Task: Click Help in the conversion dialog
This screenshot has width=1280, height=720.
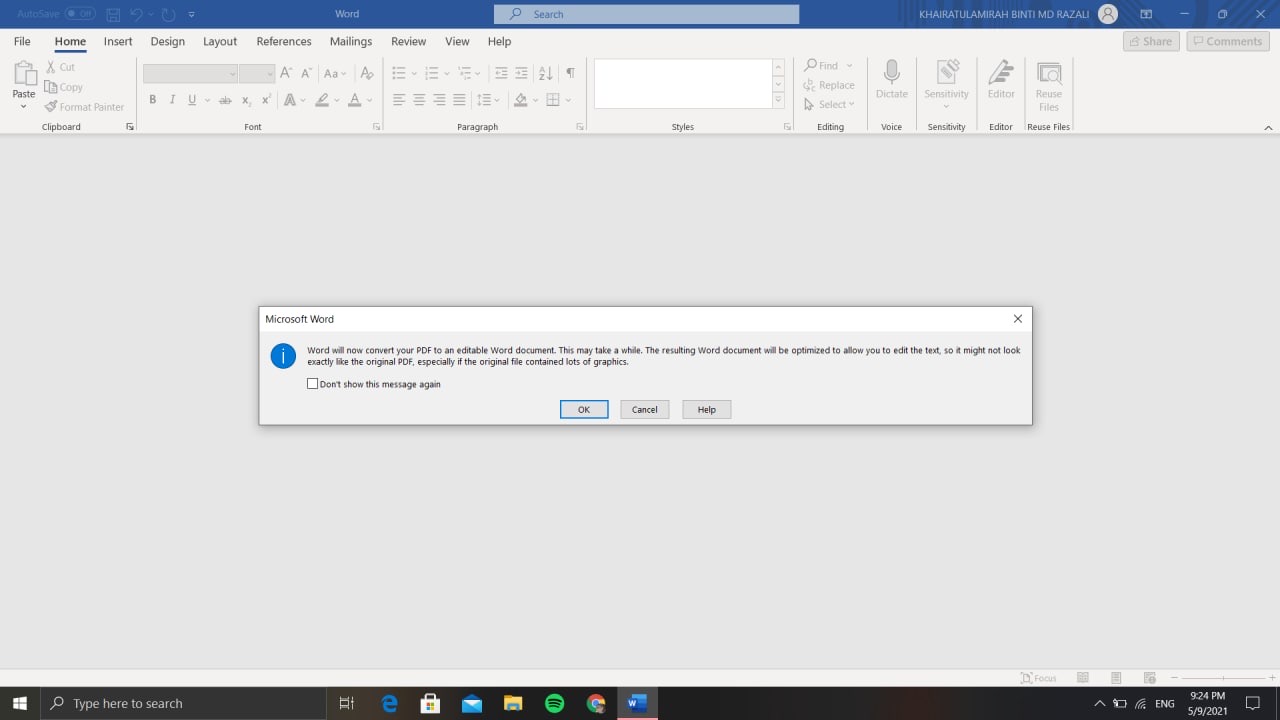Action: click(707, 409)
